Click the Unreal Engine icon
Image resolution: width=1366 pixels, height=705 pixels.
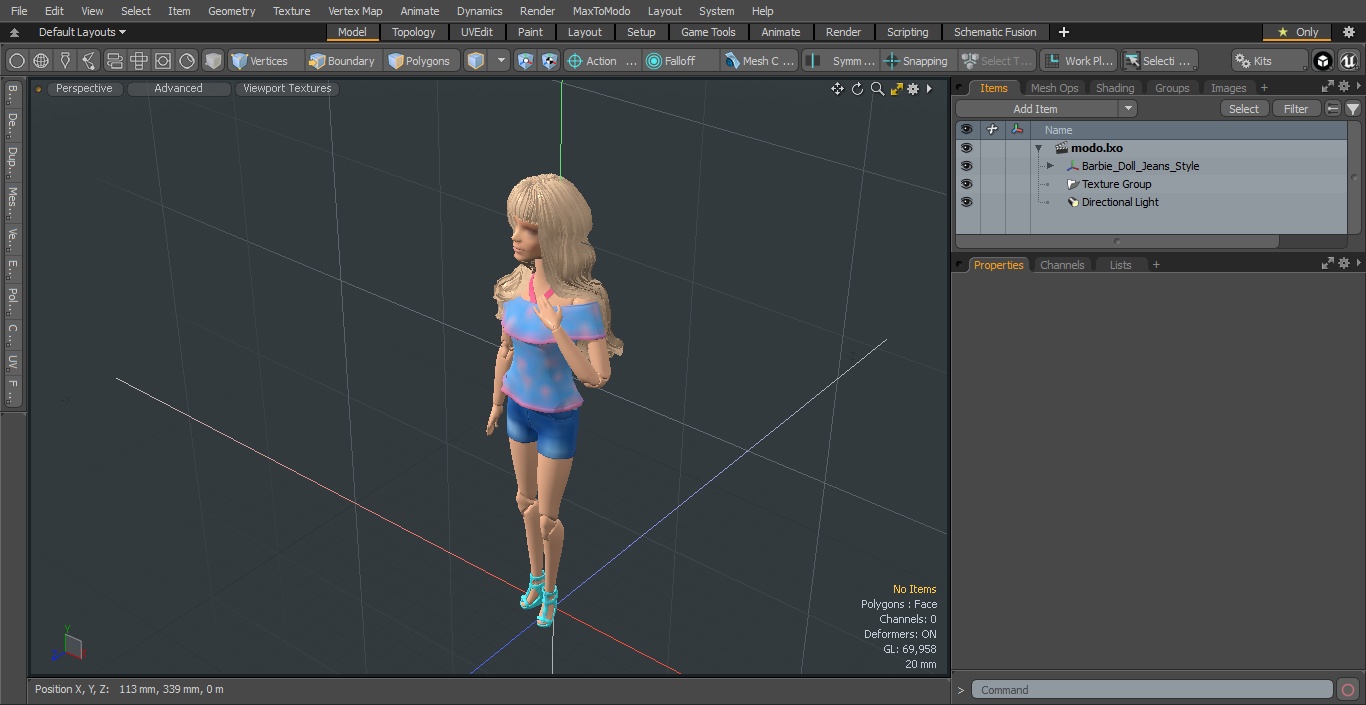(x=1349, y=61)
